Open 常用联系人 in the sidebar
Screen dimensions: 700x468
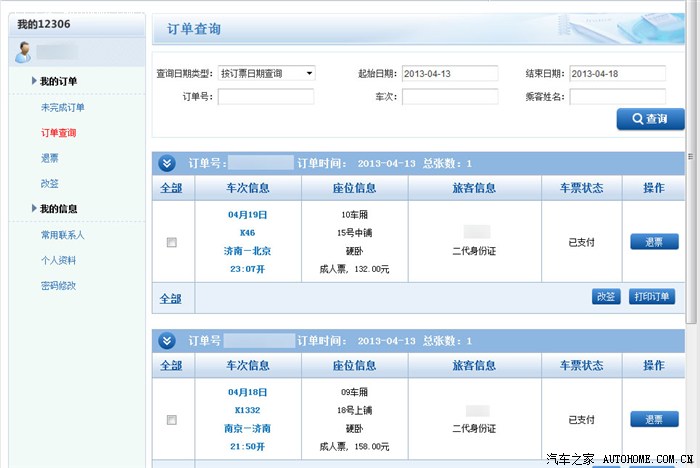tap(62, 235)
